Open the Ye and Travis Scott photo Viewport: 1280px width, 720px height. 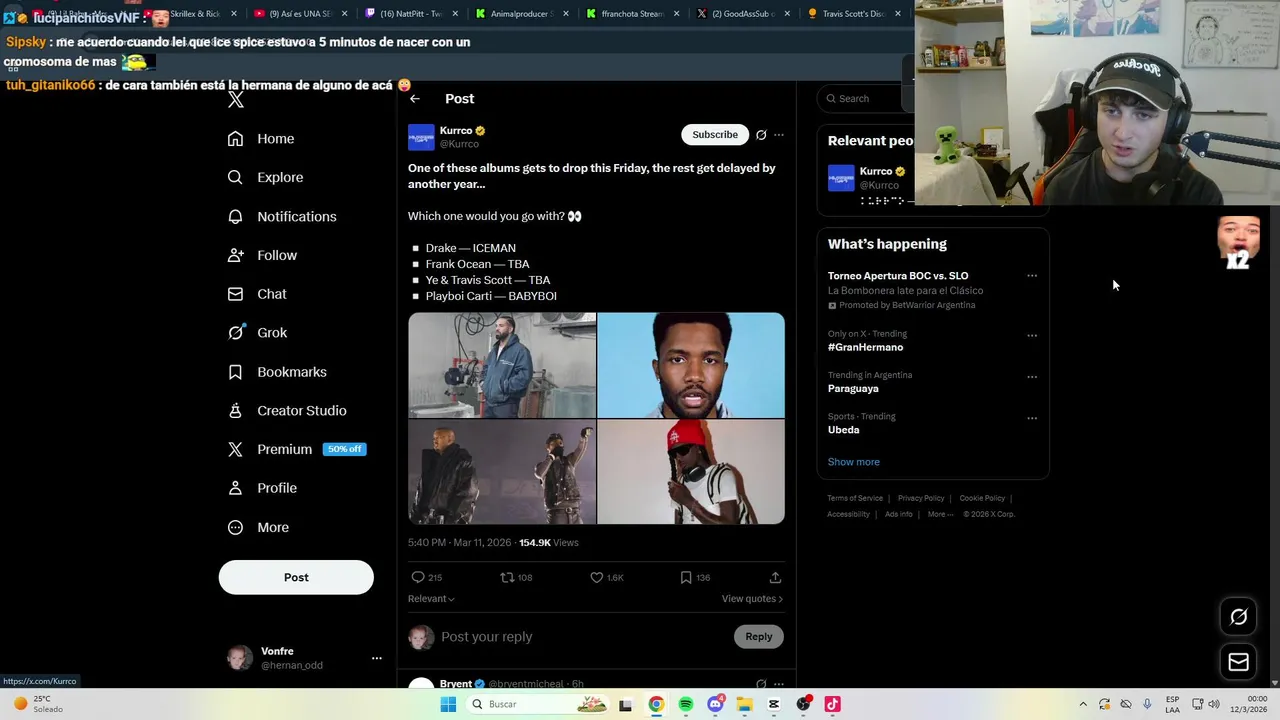[x=502, y=472]
